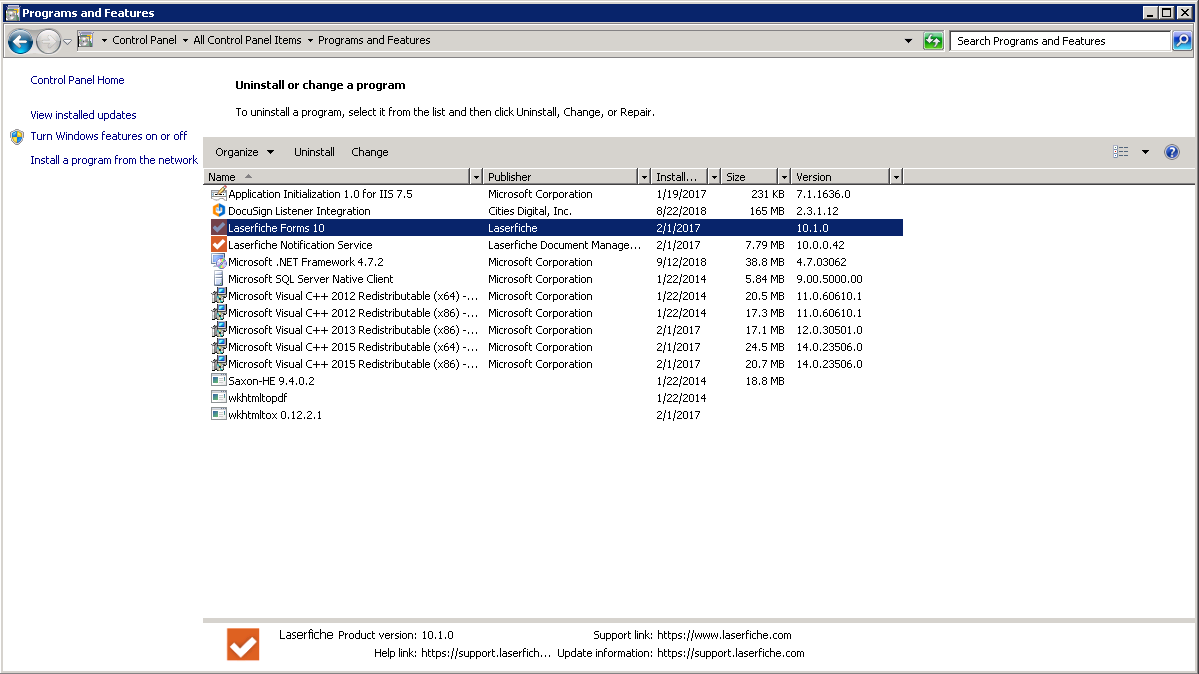
Task: Open the Organize dropdown menu
Action: pos(244,152)
